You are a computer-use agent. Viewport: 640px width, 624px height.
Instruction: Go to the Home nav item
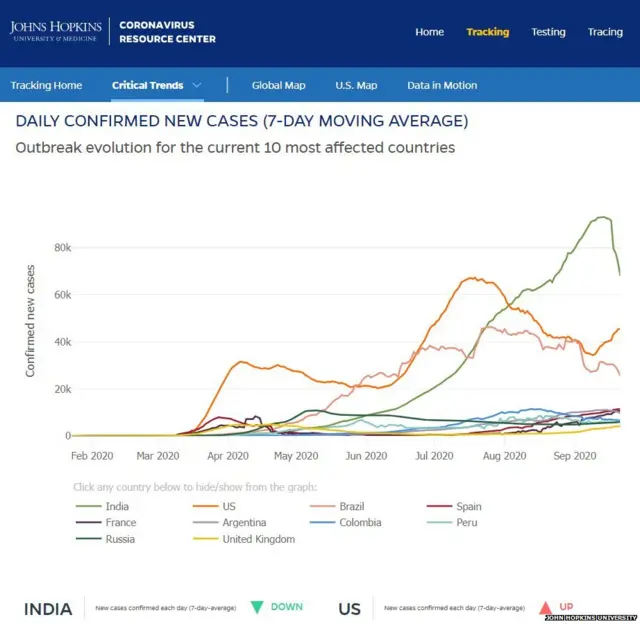pyautogui.click(x=429, y=32)
